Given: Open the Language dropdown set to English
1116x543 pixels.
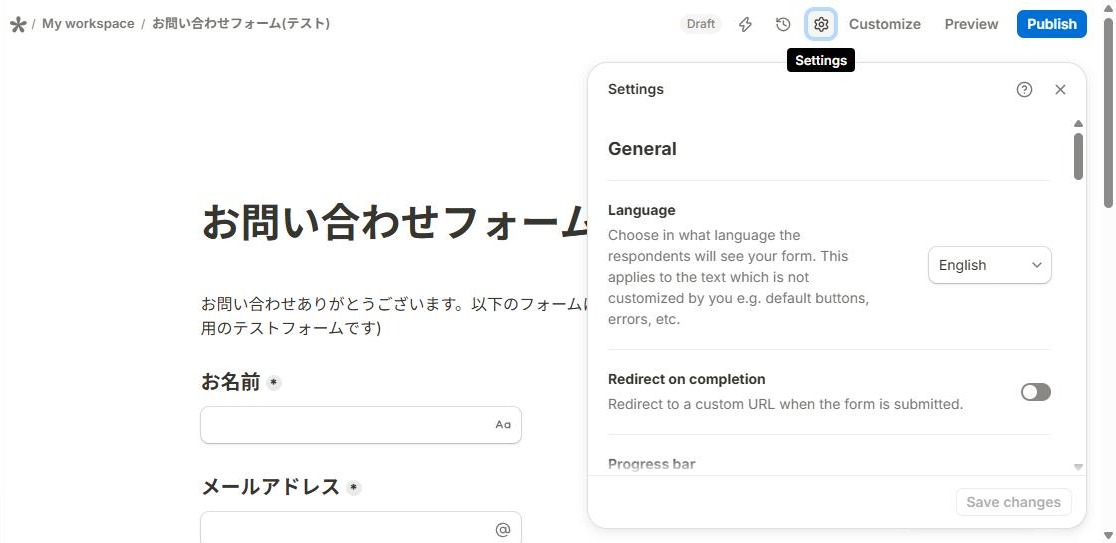Looking at the screenshot, I should 989,265.
